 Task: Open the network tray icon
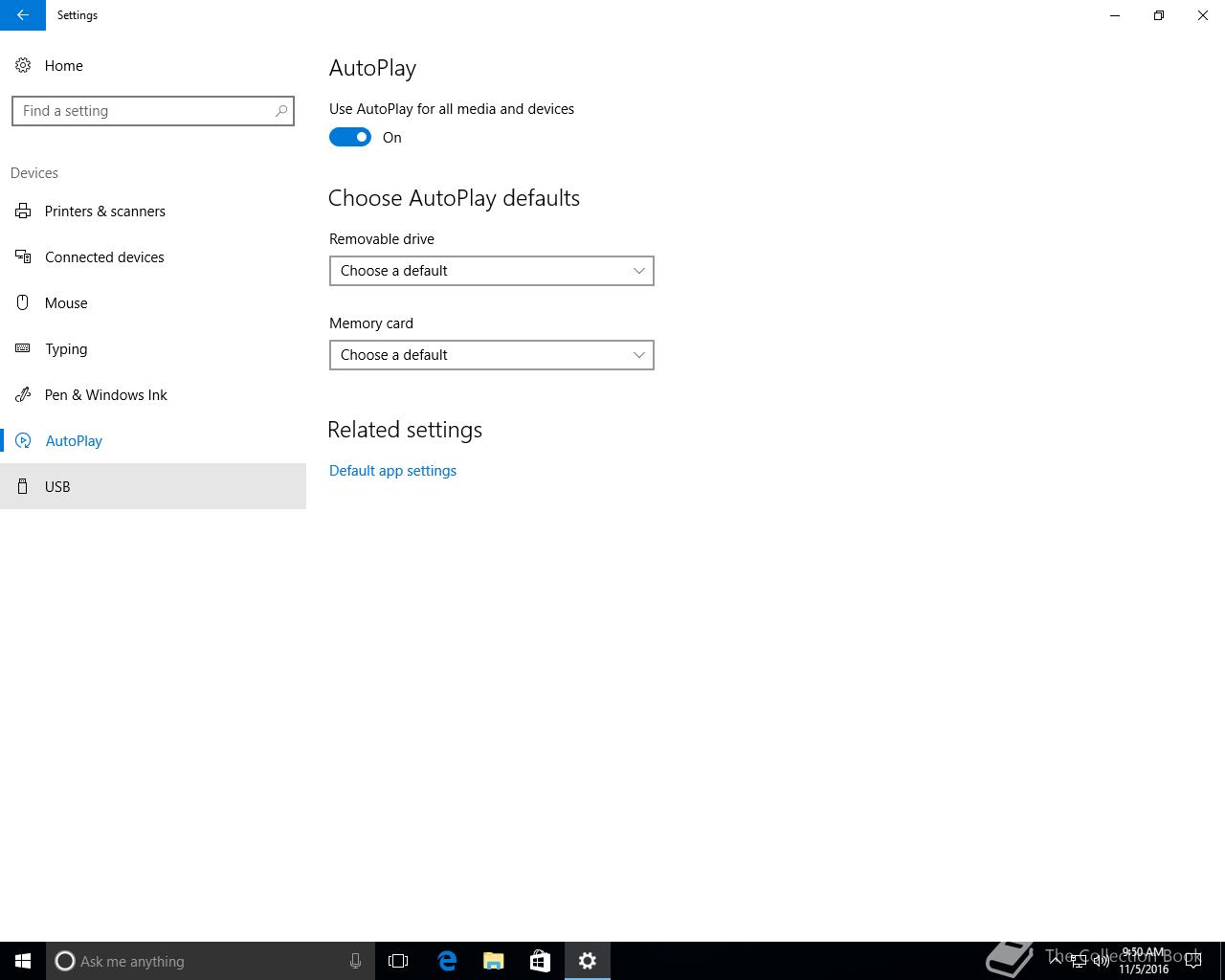[x=1079, y=961]
